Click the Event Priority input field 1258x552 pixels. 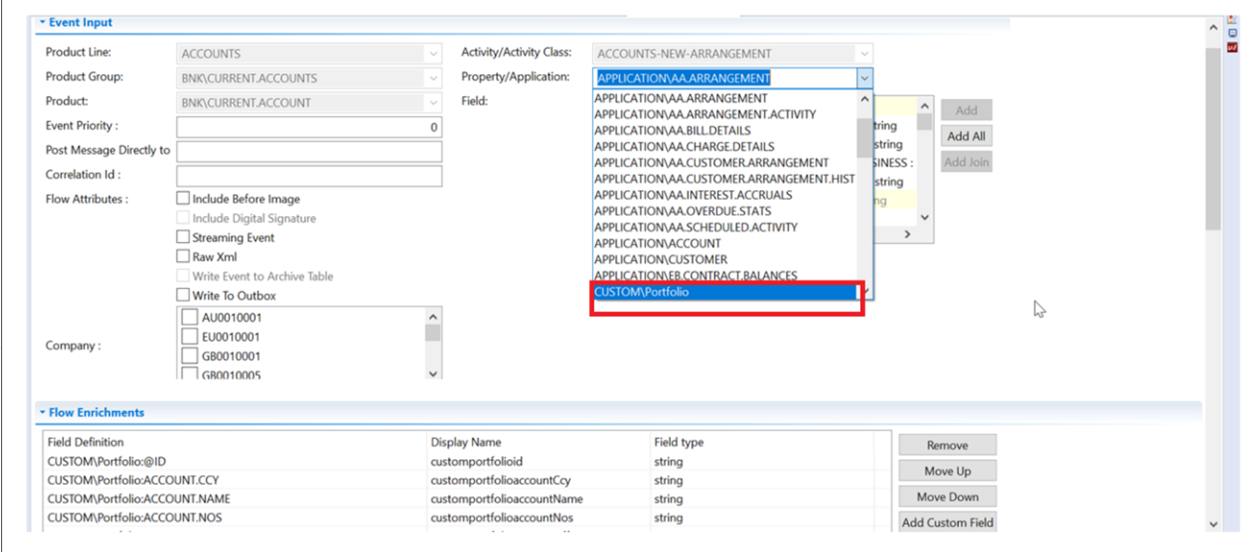309,127
